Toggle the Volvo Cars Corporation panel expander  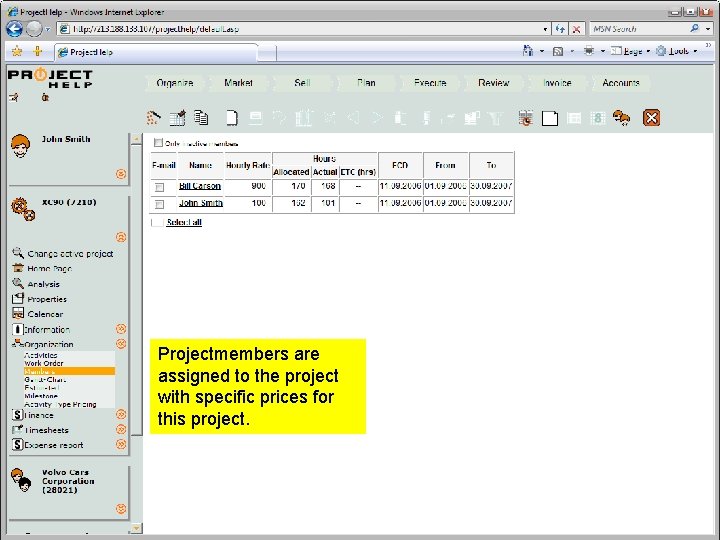(x=121, y=509)
